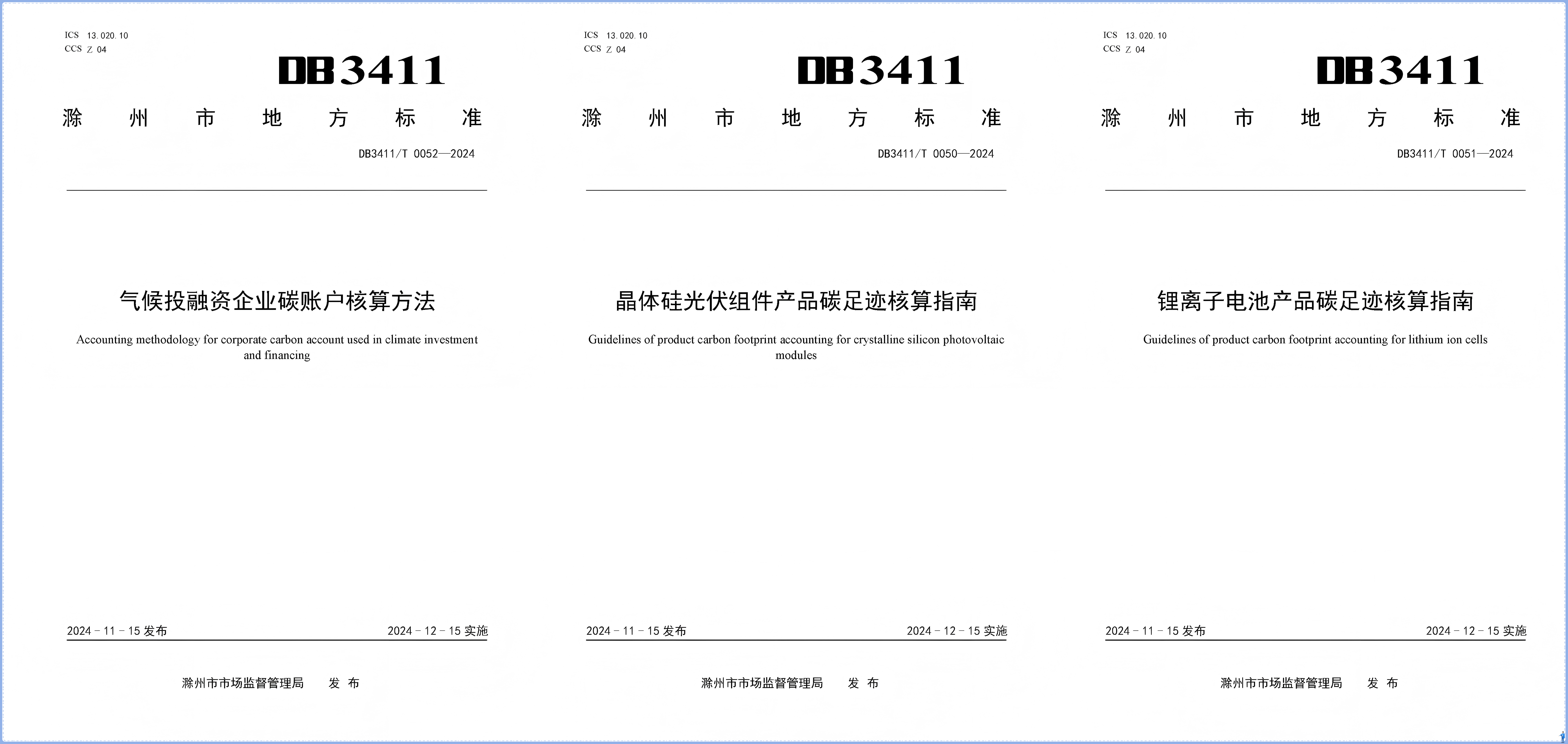1568x744 pixels.
Task: Click 滁州市地方标准 heading on the 0051 cover
Action: click(1310, 118)
